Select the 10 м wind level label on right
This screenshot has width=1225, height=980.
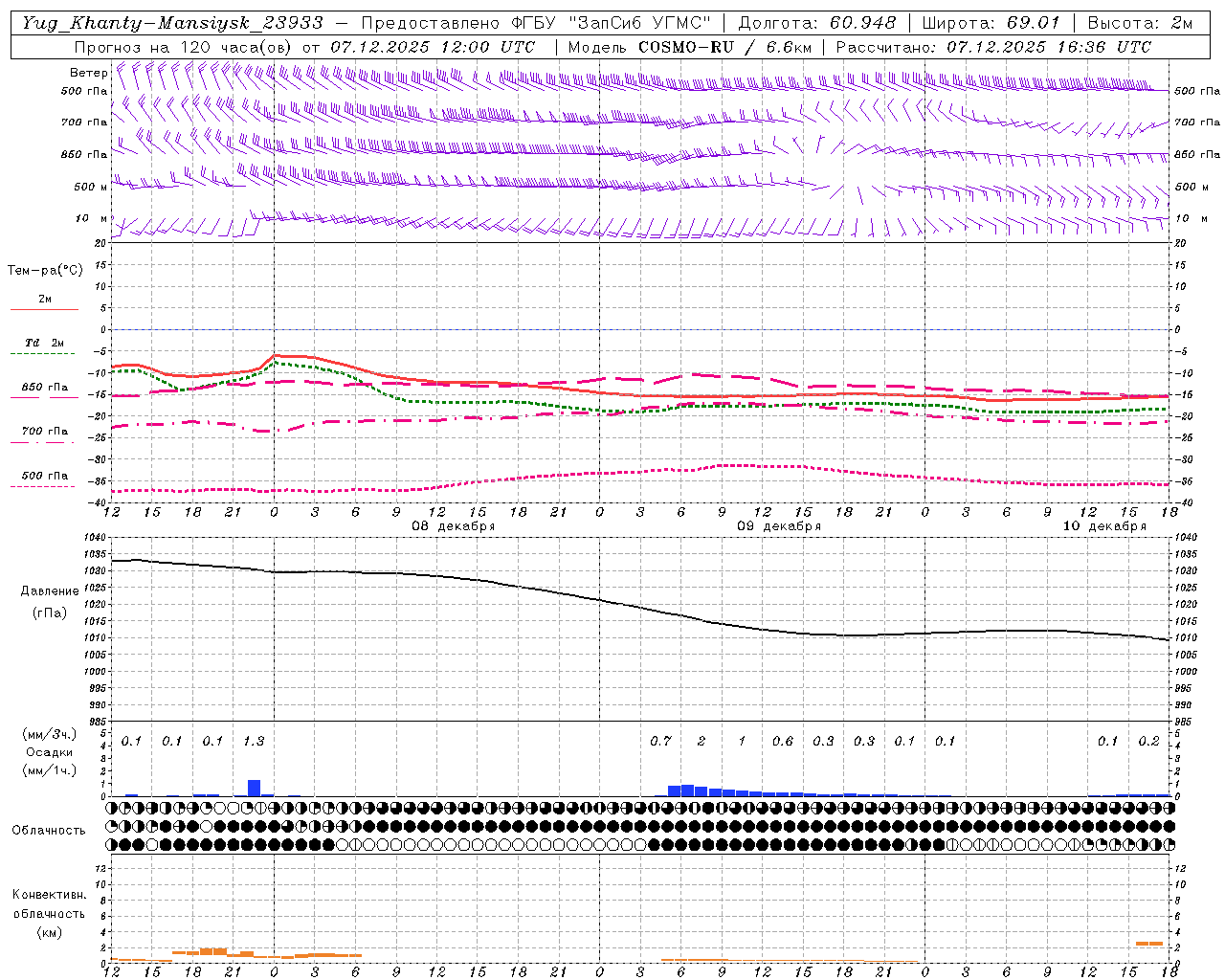(x=1191, y=218)
